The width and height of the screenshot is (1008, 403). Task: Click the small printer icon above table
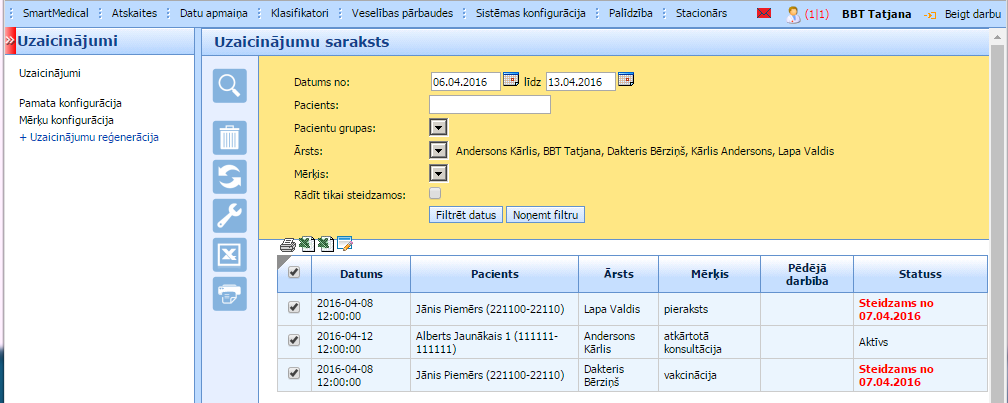pyautogui.click(x=288, y=244)
